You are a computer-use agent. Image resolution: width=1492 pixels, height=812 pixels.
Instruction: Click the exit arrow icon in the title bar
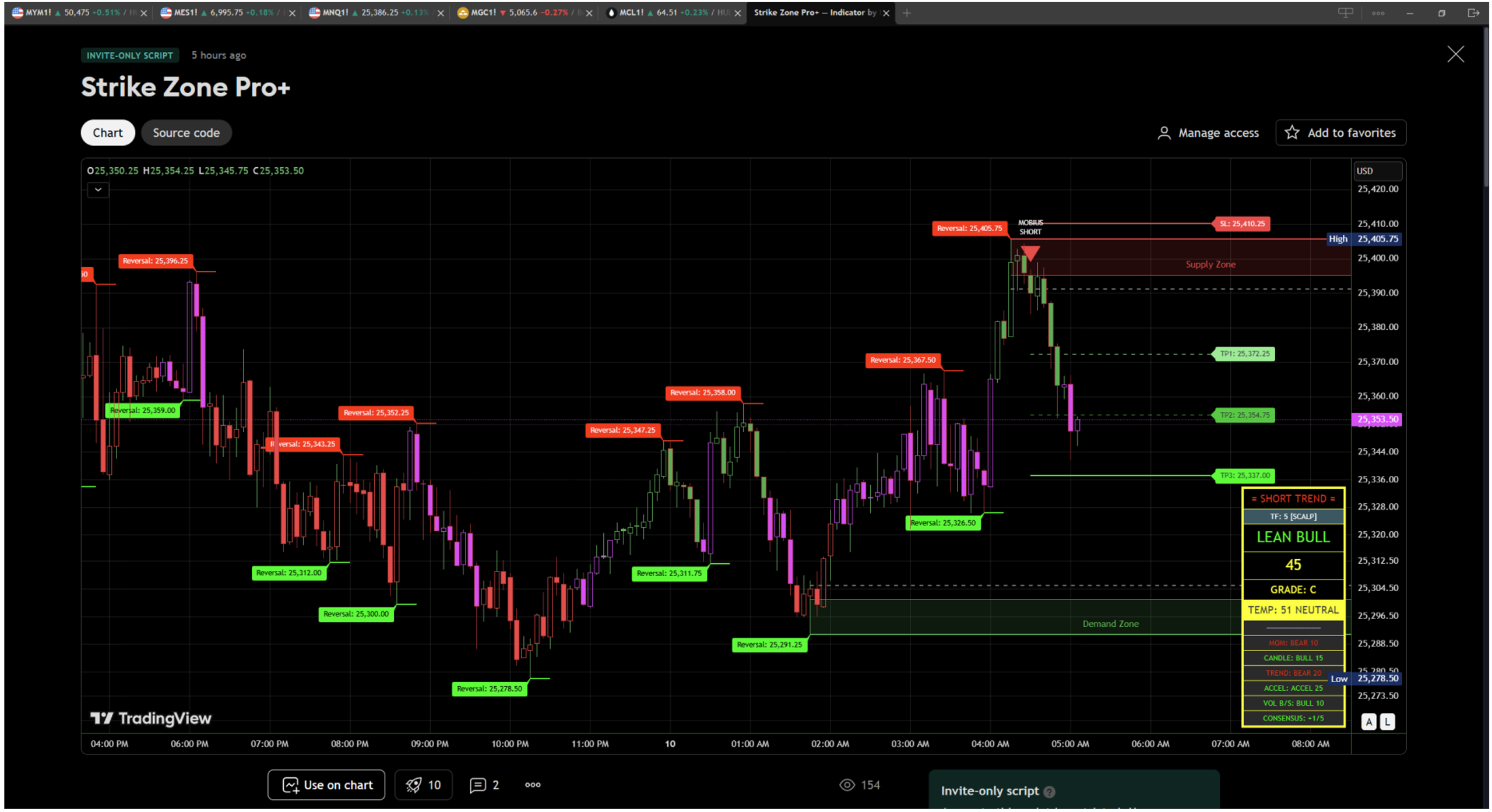[1473, 13]
